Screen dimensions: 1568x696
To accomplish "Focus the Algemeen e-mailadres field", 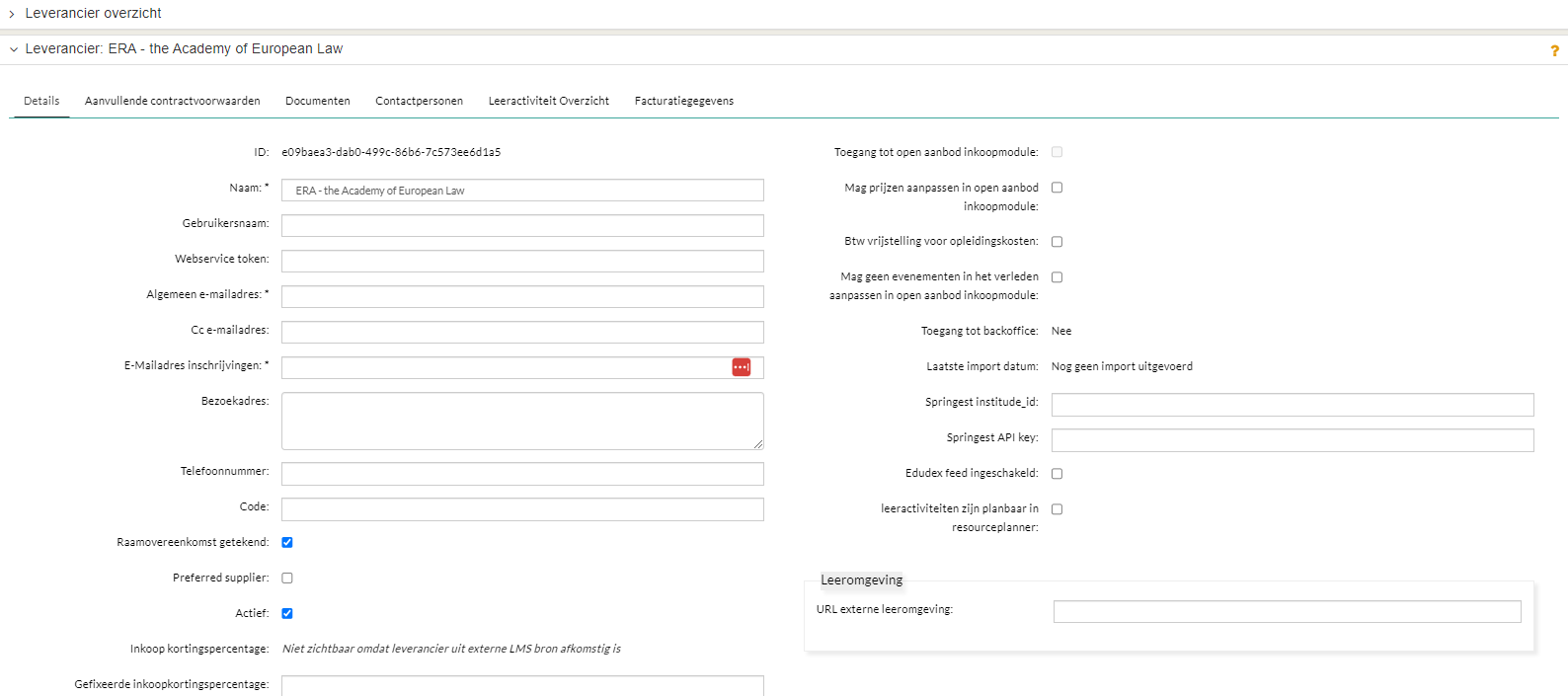I will 522,296.
